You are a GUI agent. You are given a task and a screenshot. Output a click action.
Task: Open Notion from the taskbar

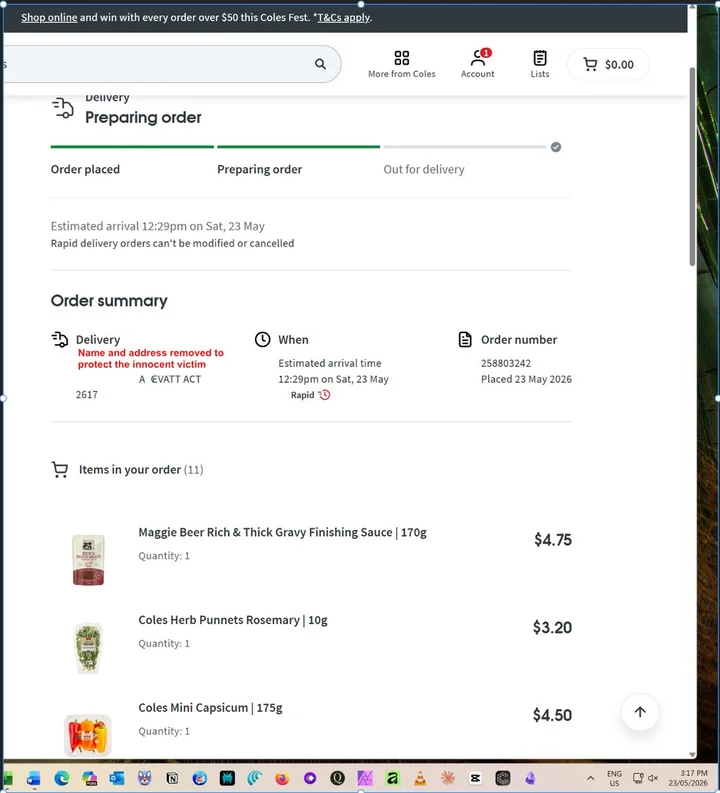172,778
